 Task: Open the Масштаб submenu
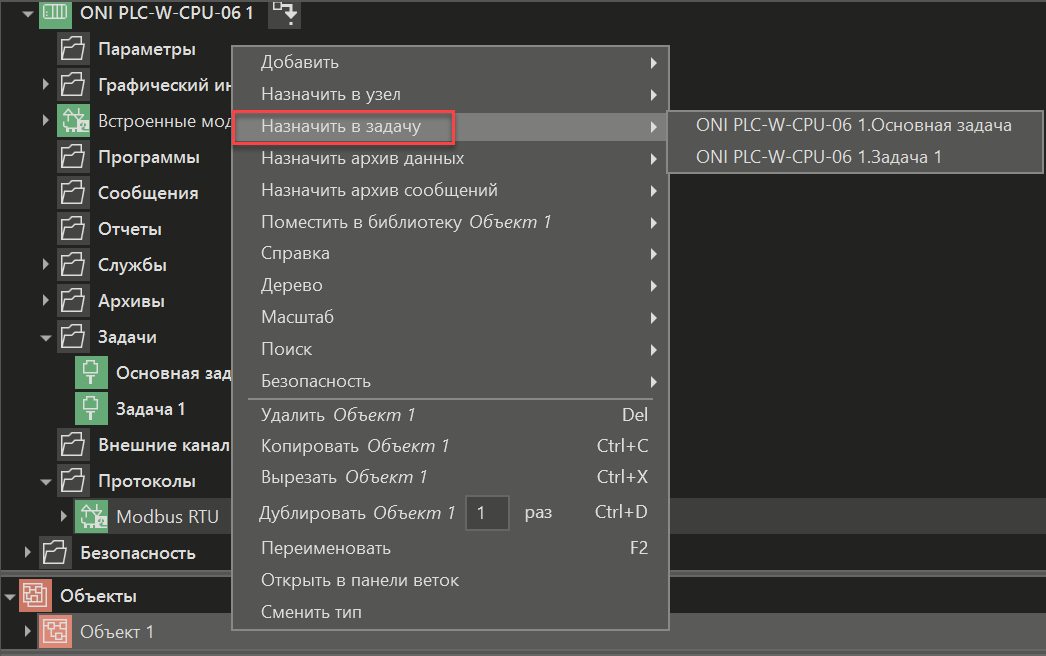click(450, 318)
